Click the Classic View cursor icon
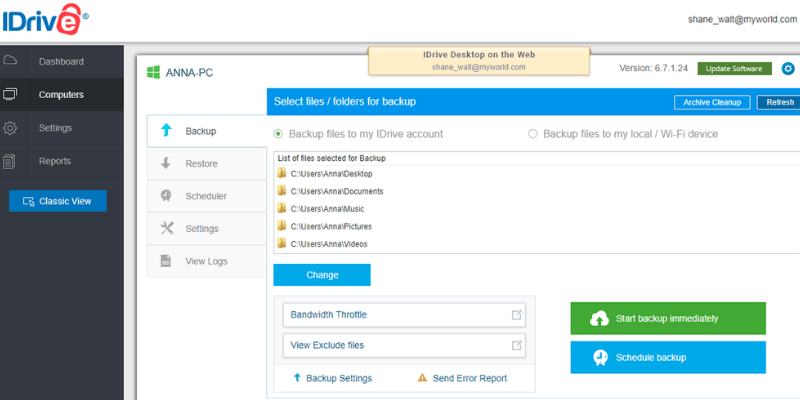 tap(29, 202)
